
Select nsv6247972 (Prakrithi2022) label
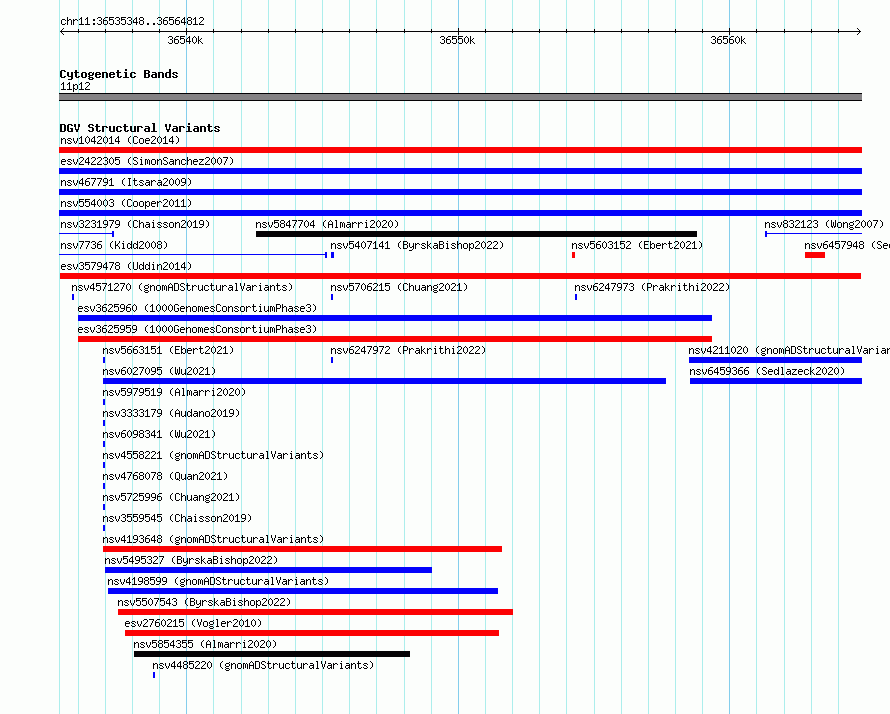pyautogui.click(x=408, y=350)
